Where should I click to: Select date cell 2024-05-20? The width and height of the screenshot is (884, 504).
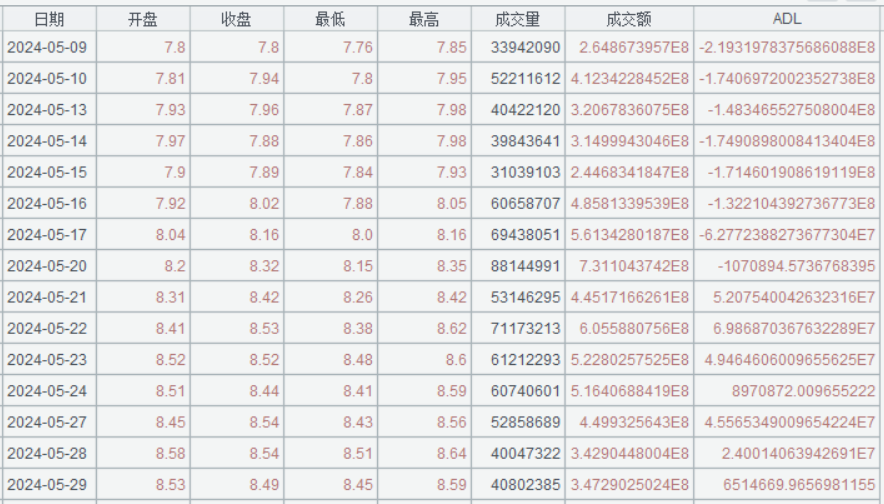[47, 266]
